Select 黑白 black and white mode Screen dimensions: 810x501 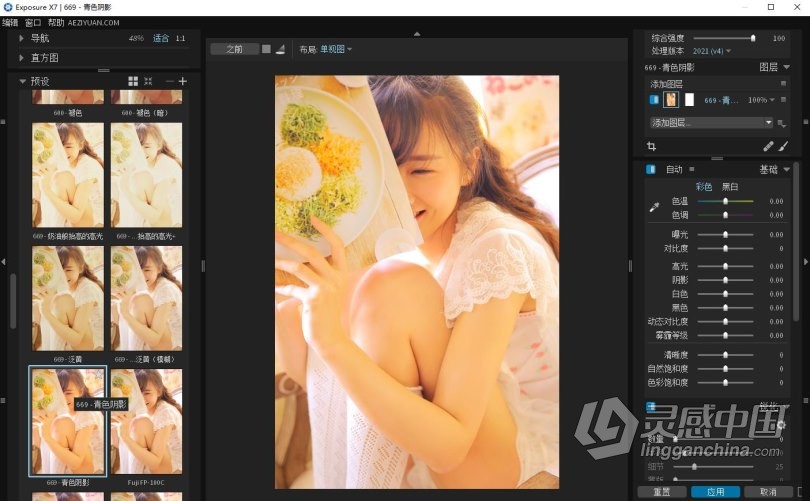(729, 186)
